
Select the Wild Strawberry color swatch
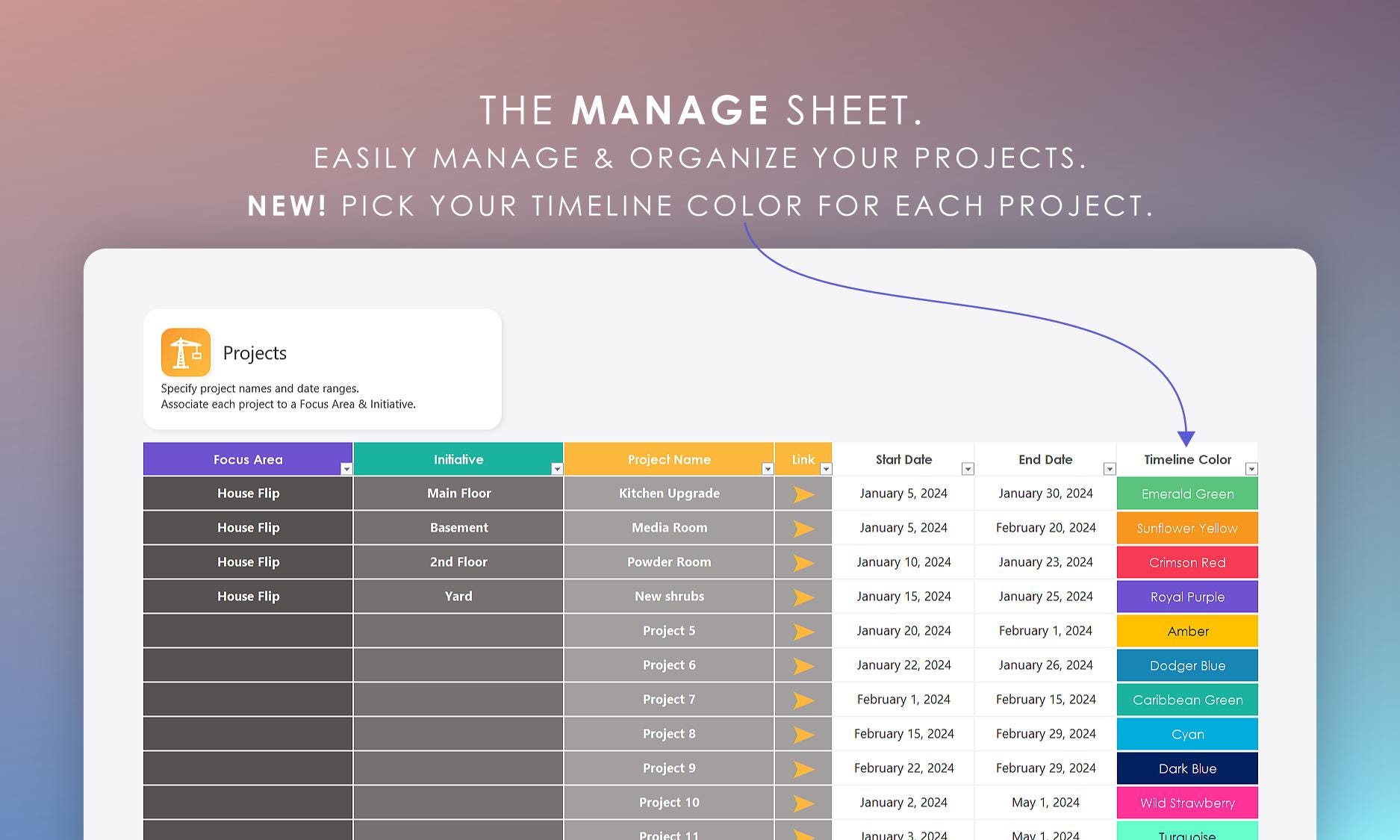[1187, 802]
